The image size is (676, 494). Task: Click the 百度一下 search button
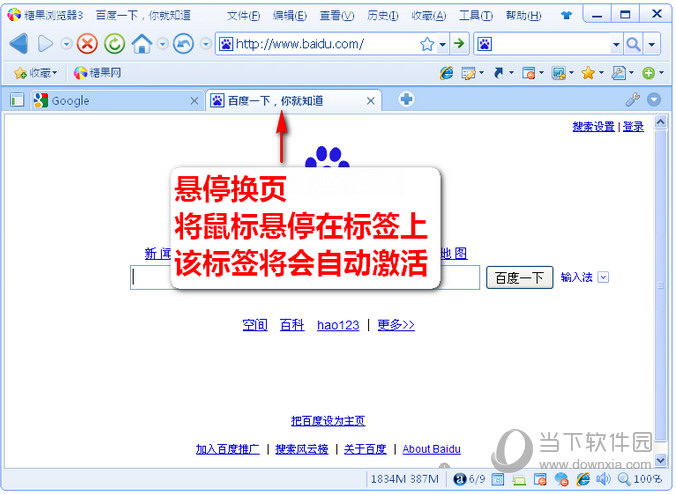coord(519,278)
